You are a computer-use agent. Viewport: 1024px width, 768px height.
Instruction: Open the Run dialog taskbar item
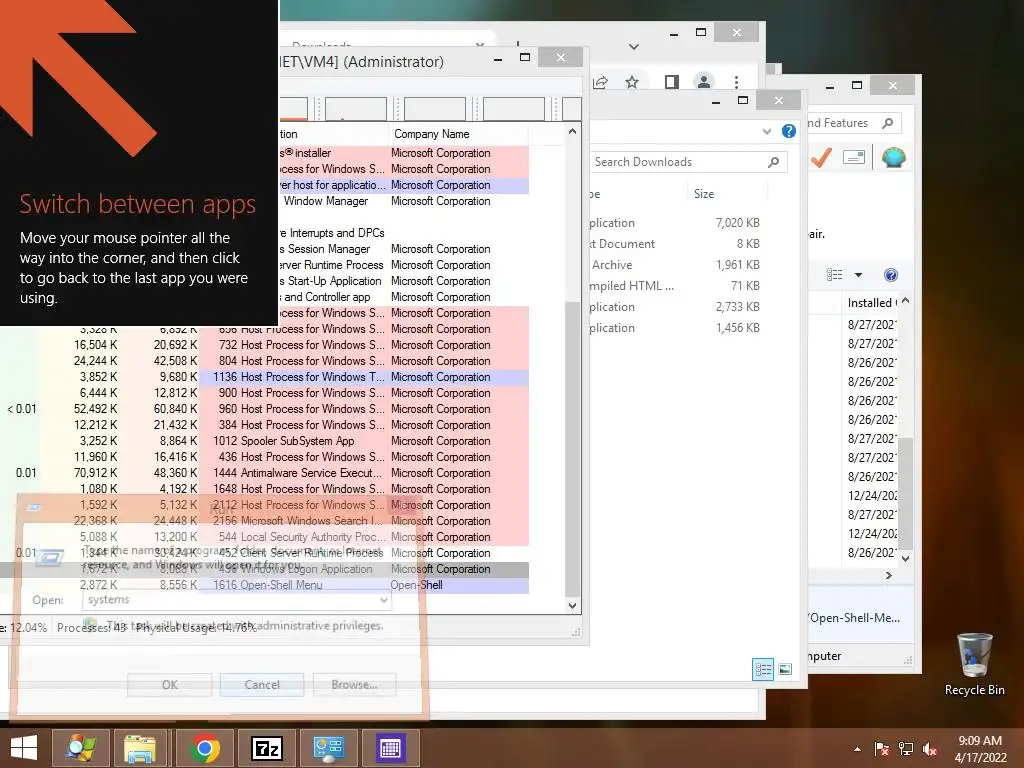coord(391,748)
